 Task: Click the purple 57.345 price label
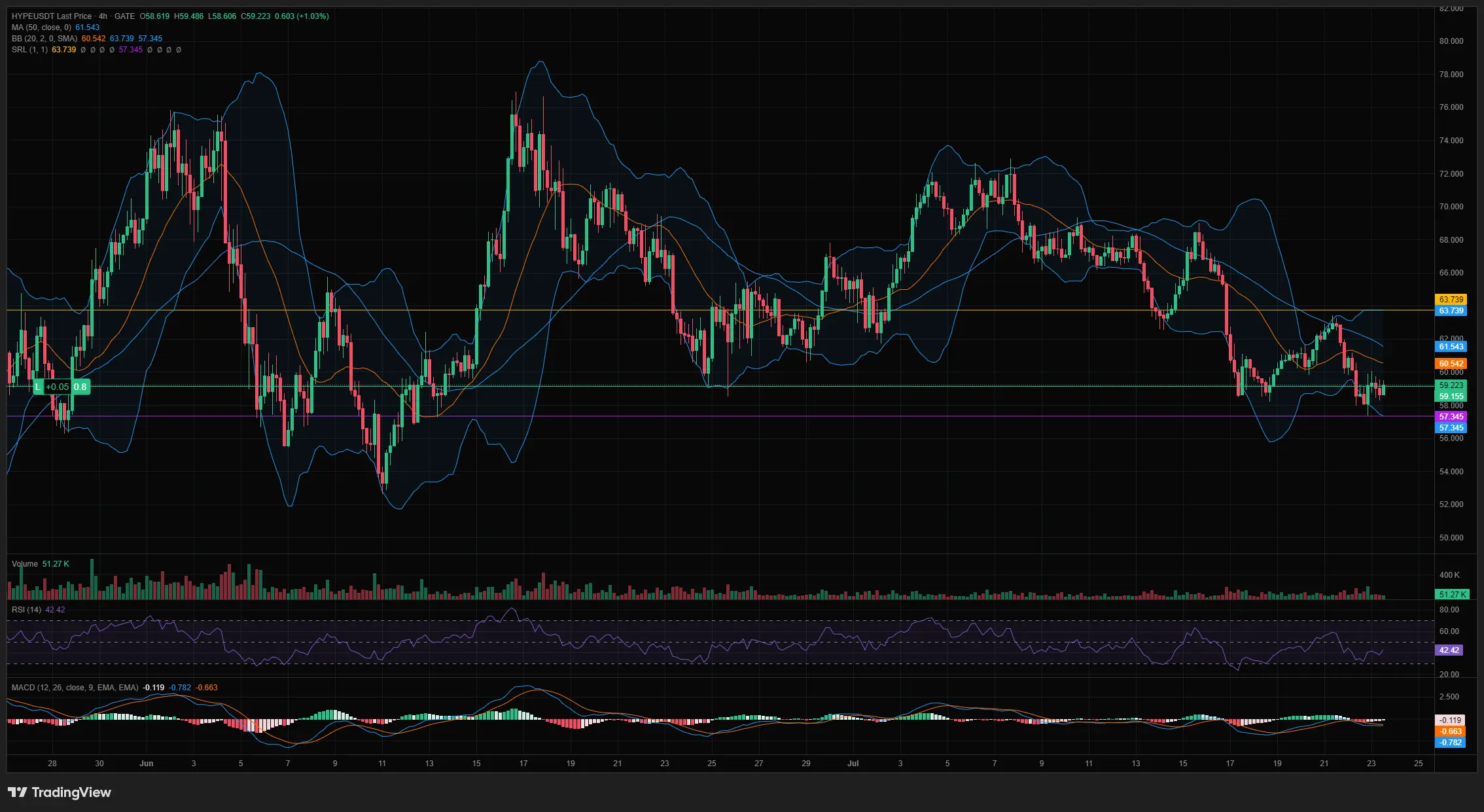(1451, 417)
